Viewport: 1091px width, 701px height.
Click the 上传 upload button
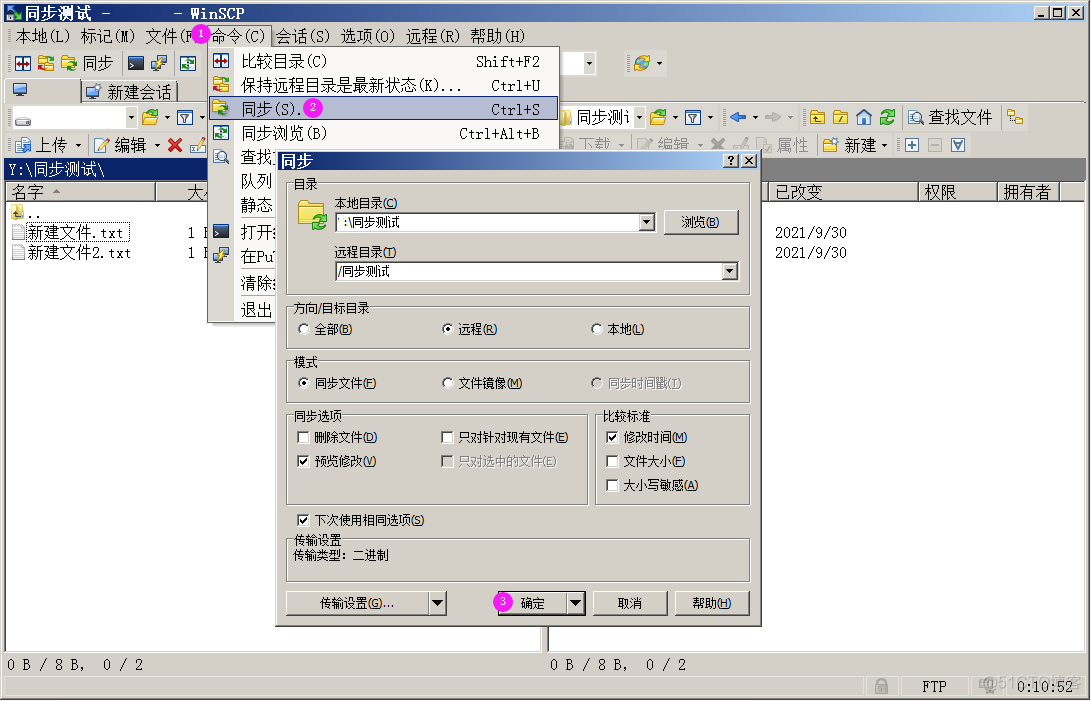(x=41, y=145)
